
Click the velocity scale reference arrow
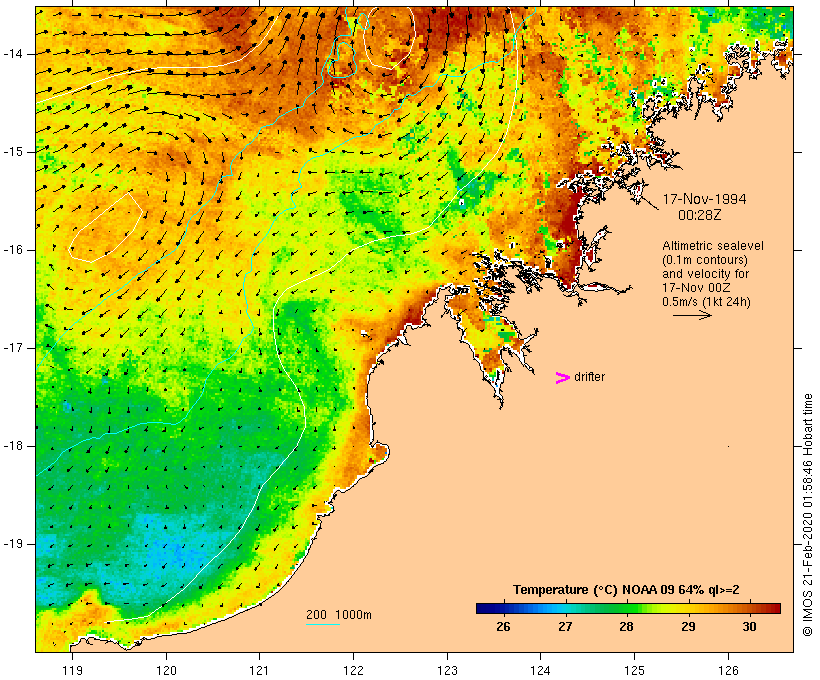[x=692, y=315]
